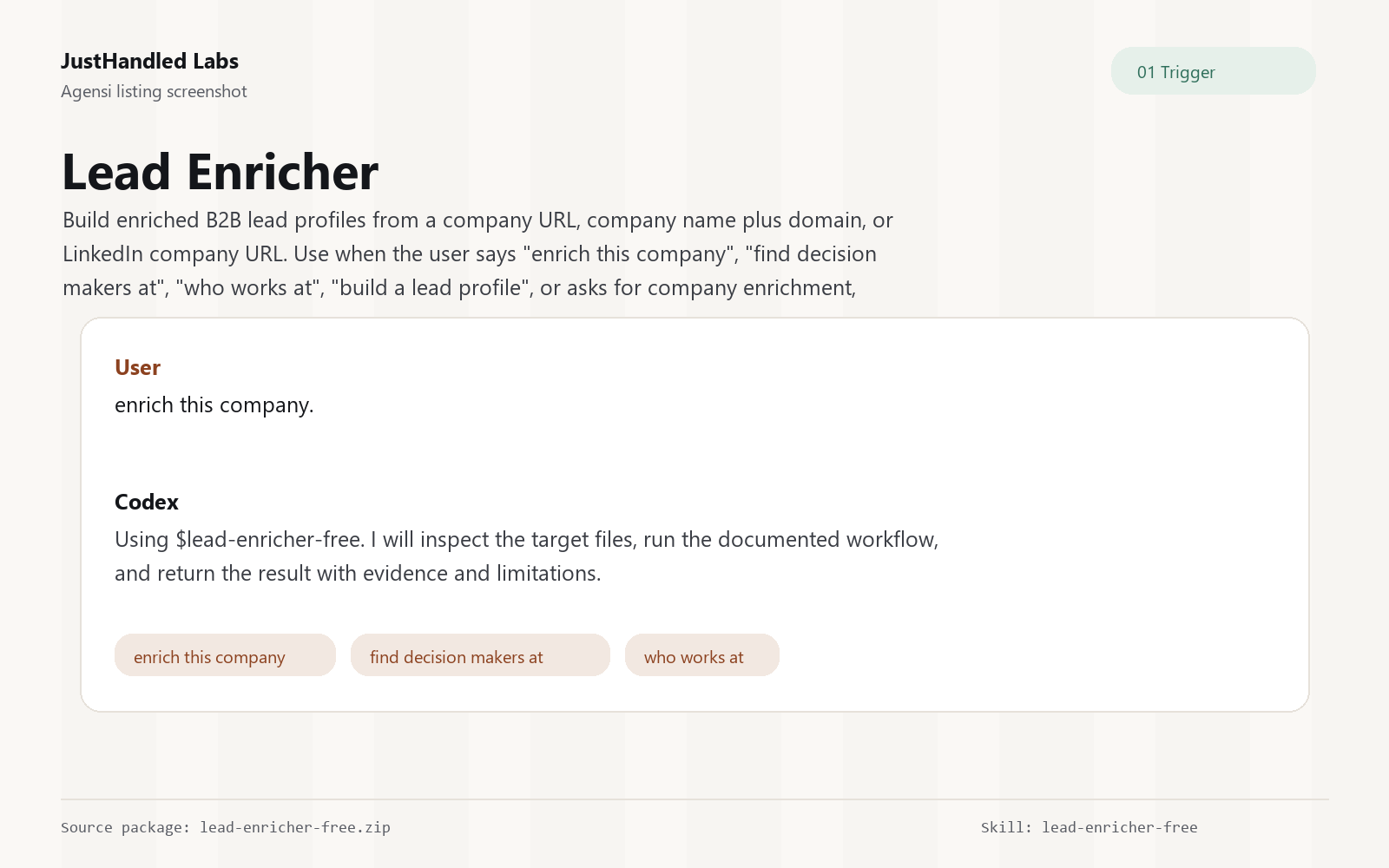1389x868 pixels.
Task: Select the "find decision makers at" chip
Action: (480, 655)
